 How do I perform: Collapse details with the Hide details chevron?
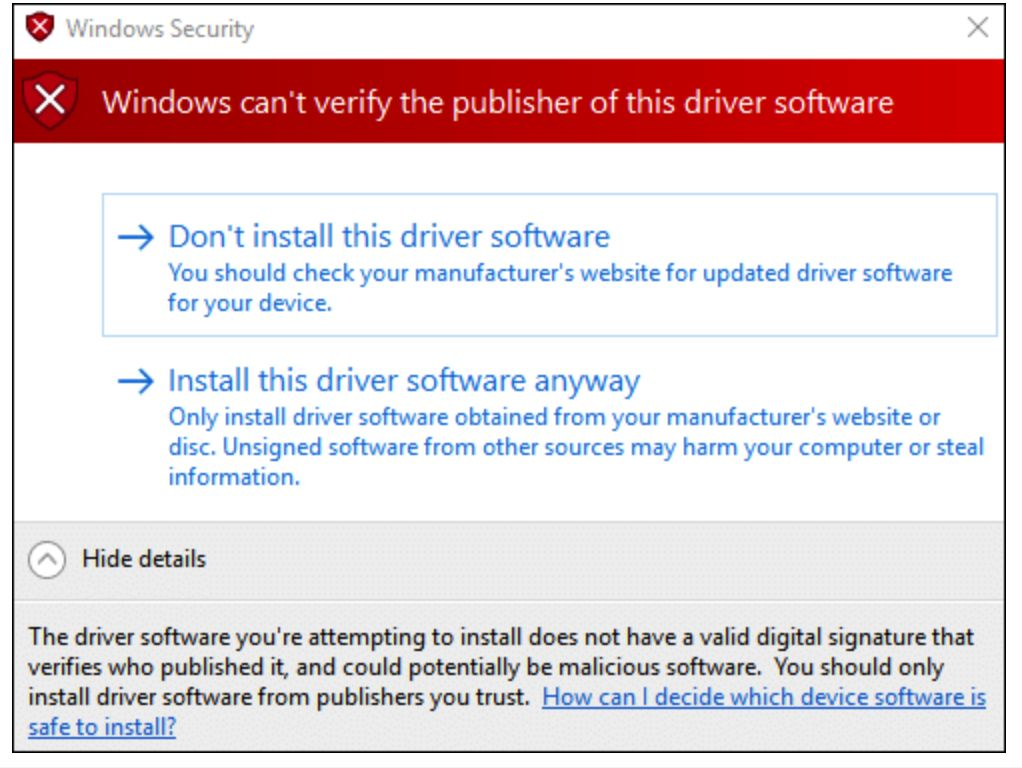pyautogui.click(x=47, y=560)
